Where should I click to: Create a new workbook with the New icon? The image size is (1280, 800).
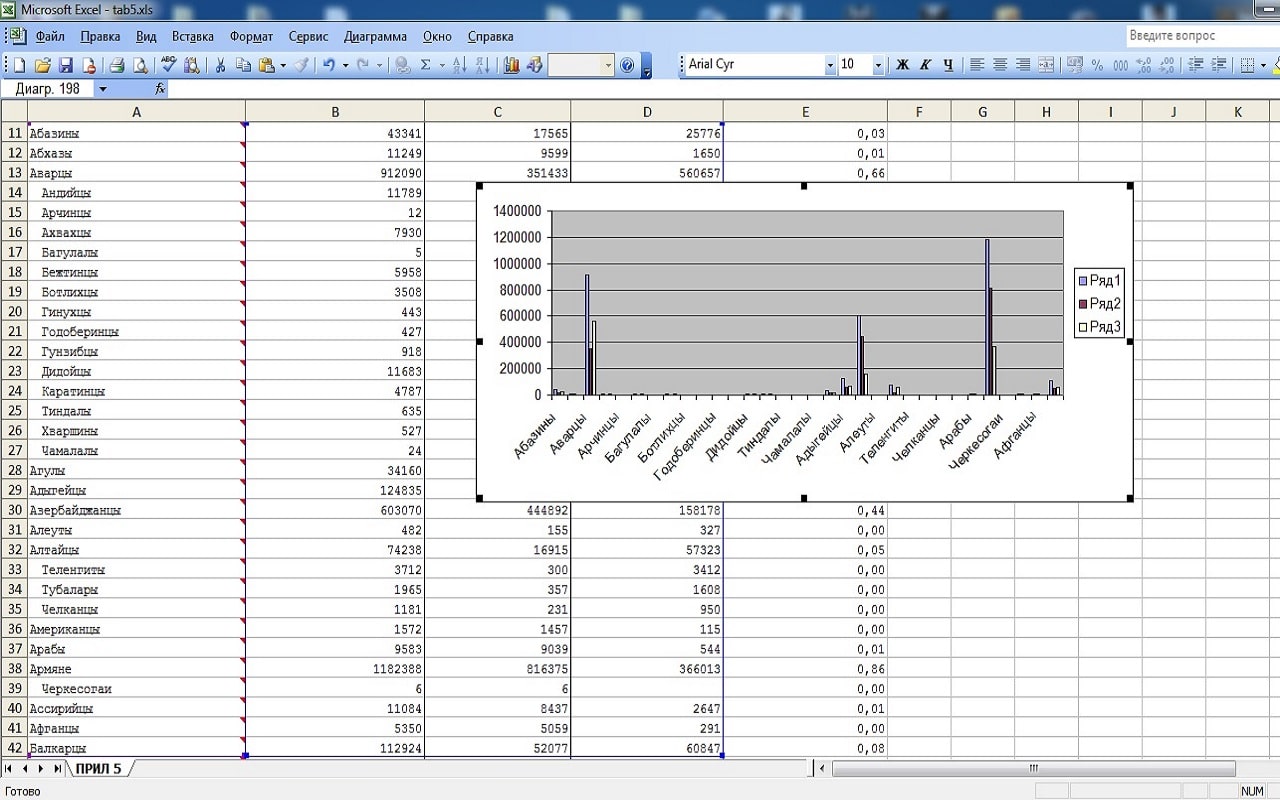tap(19, 65)
